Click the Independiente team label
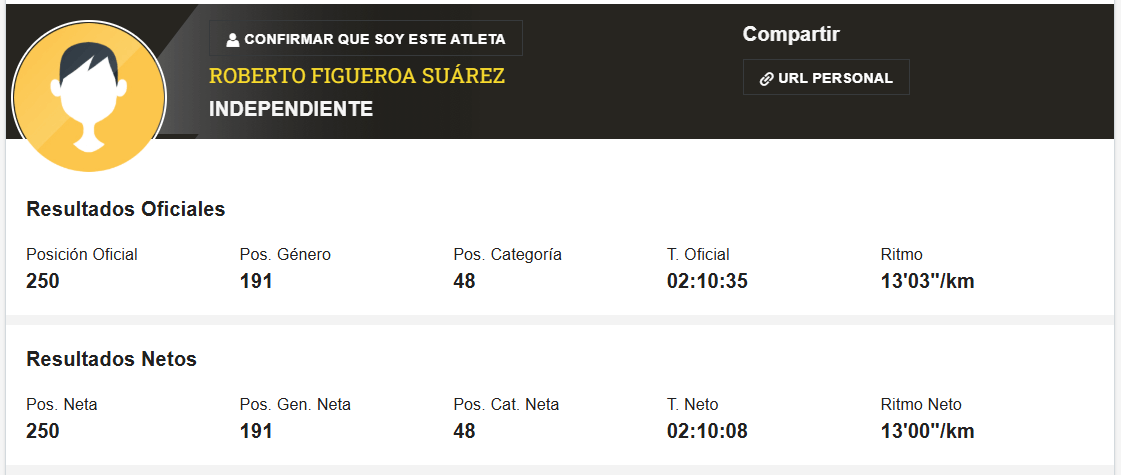Screen dimensions: 1121x475 point(291,109)
